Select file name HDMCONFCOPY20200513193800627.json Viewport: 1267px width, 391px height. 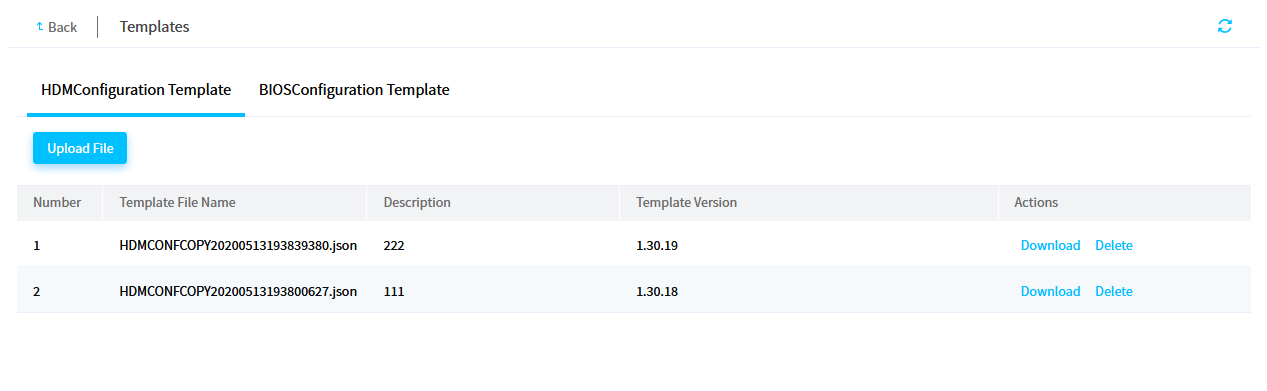click(x=238, y=291)
